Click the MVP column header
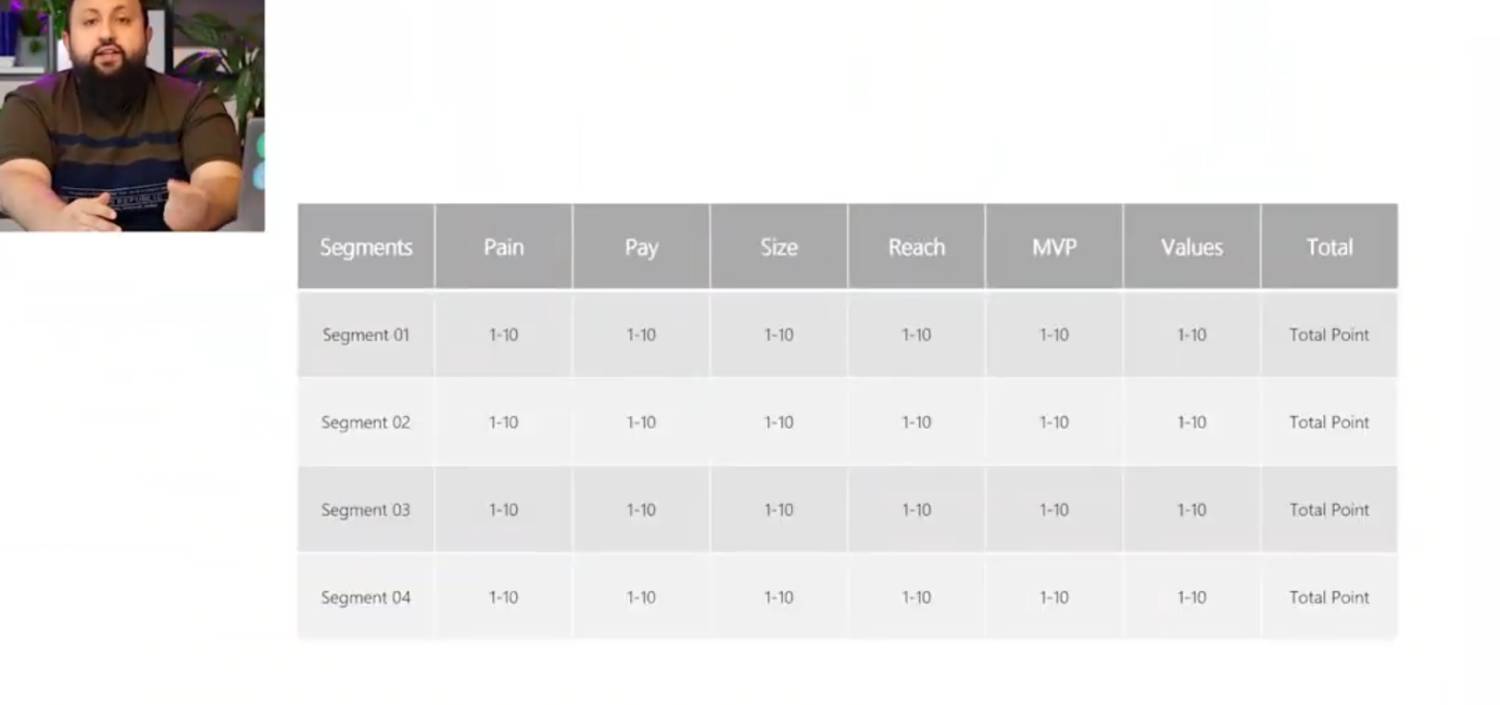 [x=1054, y=247]
